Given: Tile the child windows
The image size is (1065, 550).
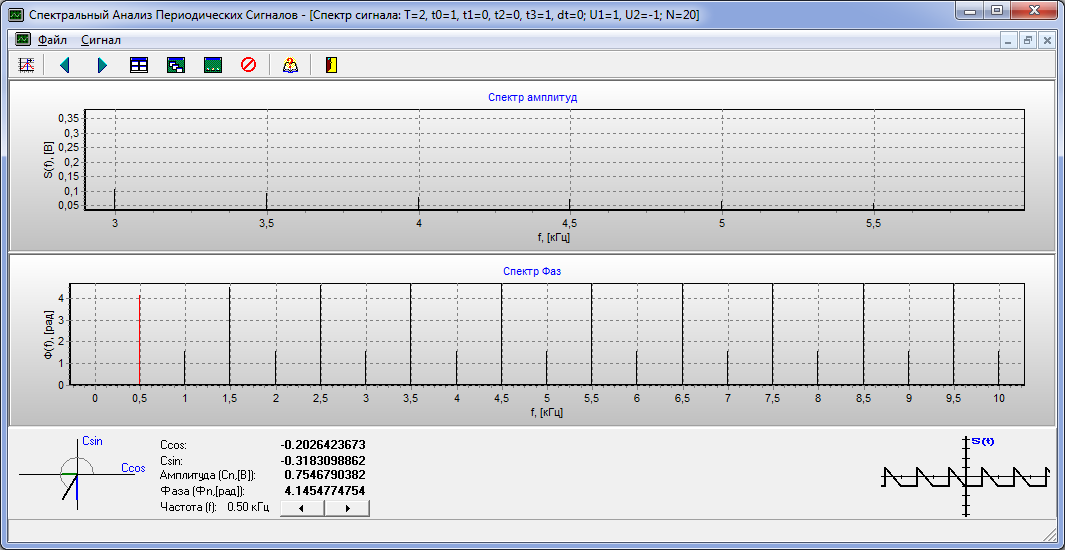Looking at the screenshot, I should point(139,65).
